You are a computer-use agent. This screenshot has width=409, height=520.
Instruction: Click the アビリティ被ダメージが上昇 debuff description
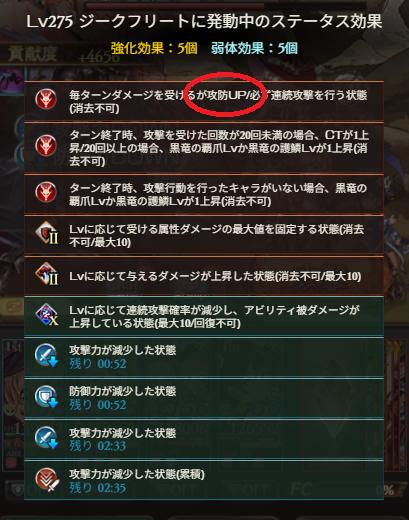point(214,317)
